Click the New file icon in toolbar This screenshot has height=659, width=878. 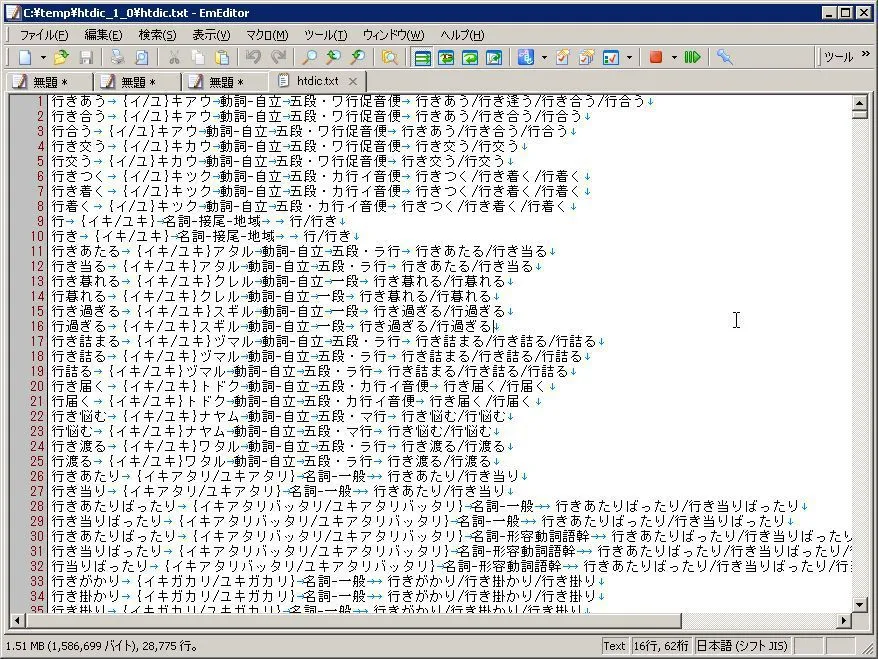25,58
